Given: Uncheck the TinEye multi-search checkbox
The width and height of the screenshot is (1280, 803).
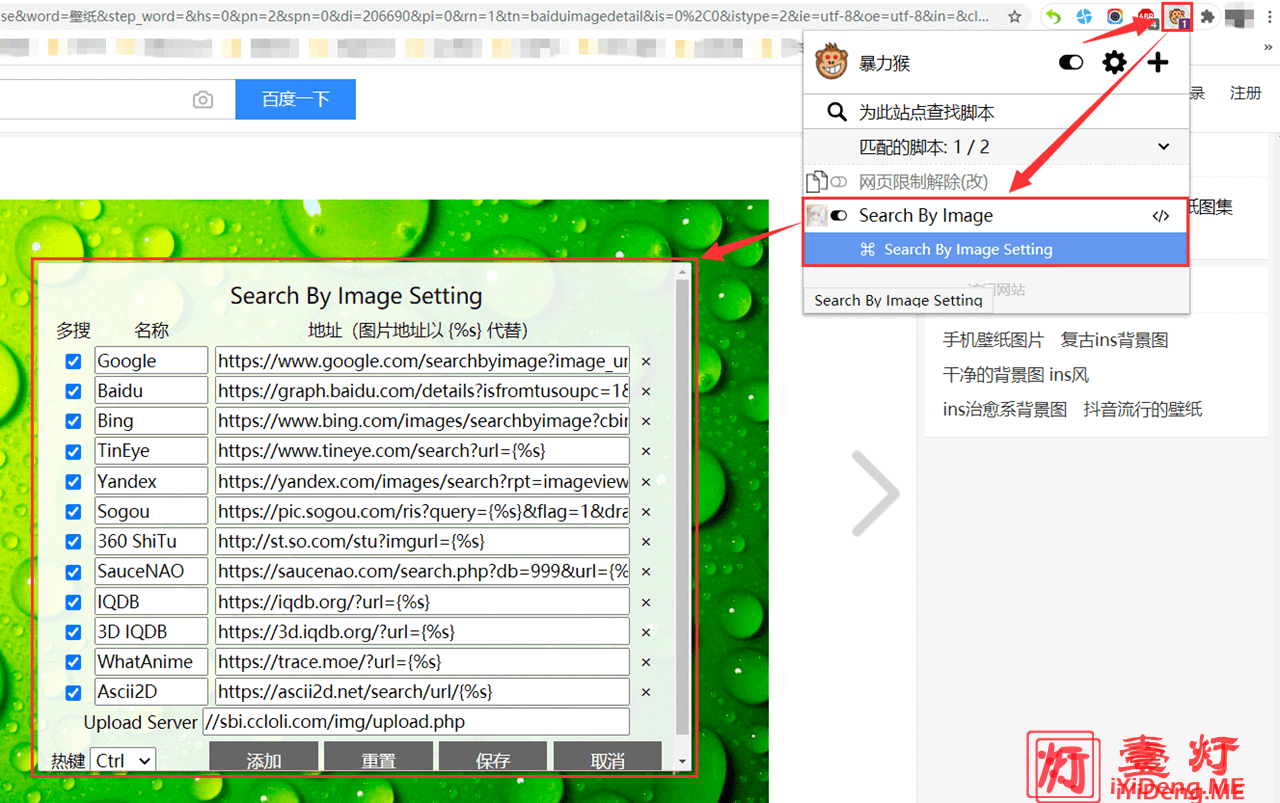Looking at the screenshot, I should click(x=73, y=451).
